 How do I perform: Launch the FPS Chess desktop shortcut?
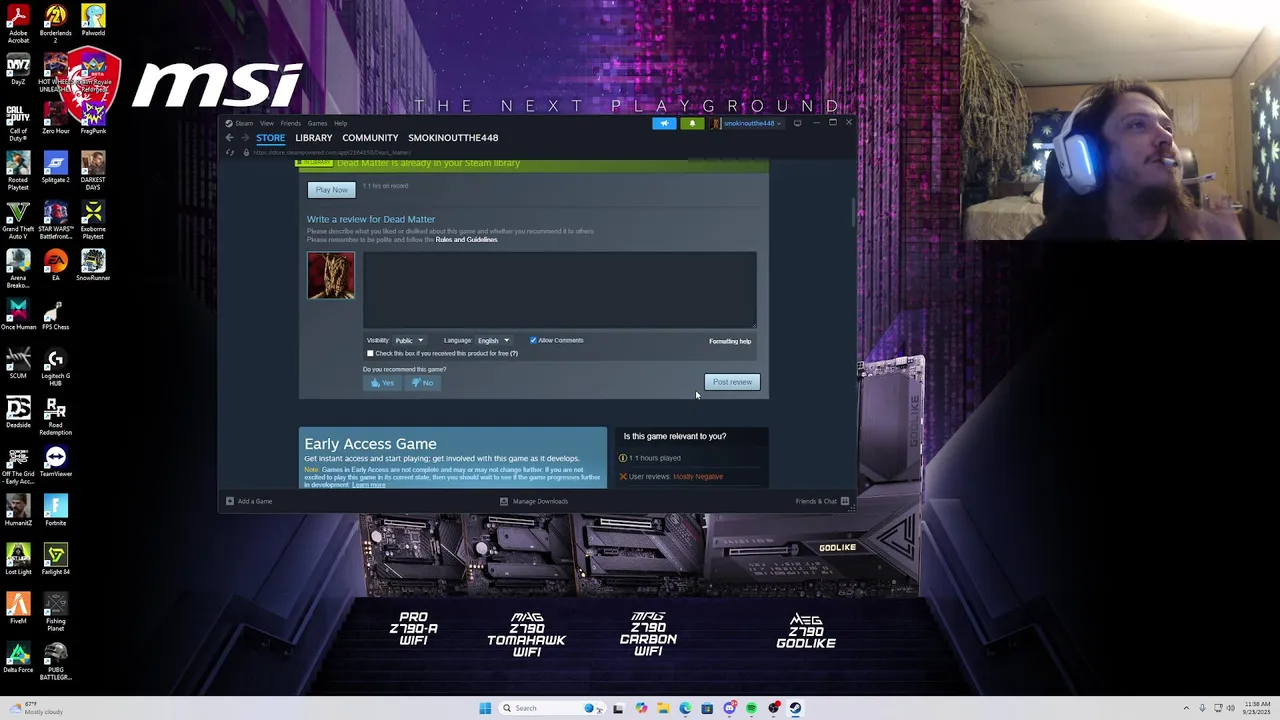pyautogui.click(x=55, y=314)
